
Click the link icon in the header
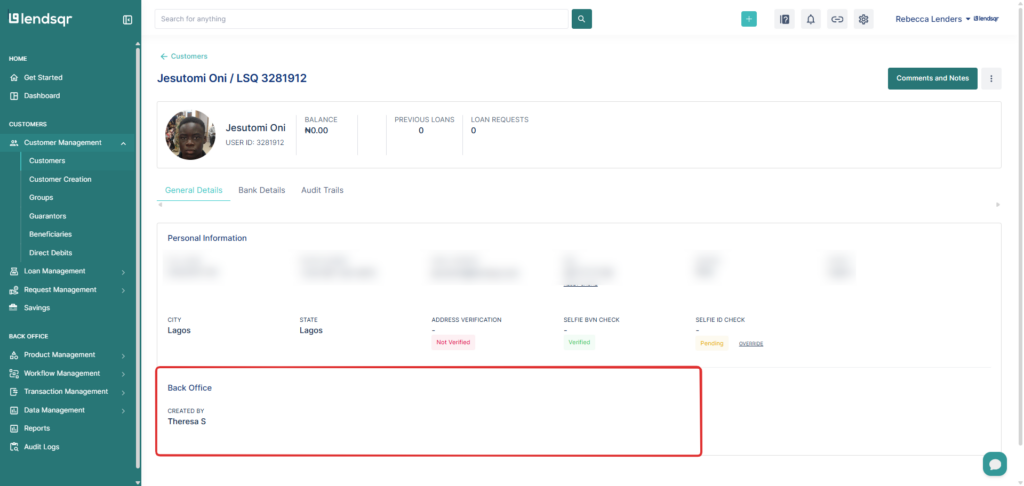(x=837, y=19)
